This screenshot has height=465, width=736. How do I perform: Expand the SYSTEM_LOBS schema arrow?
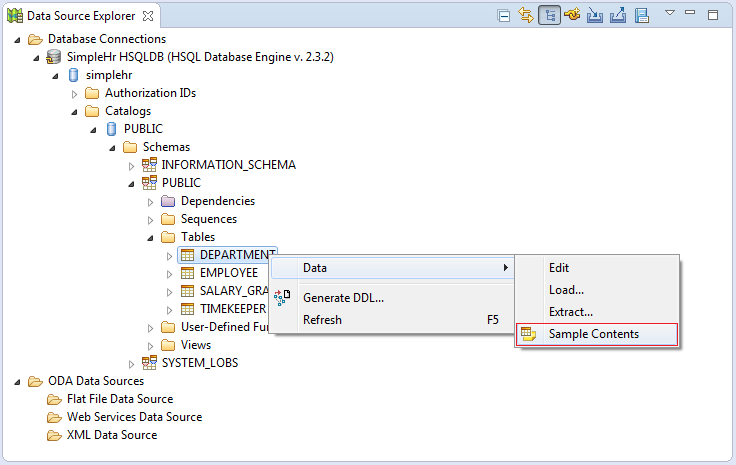(131, 364)
